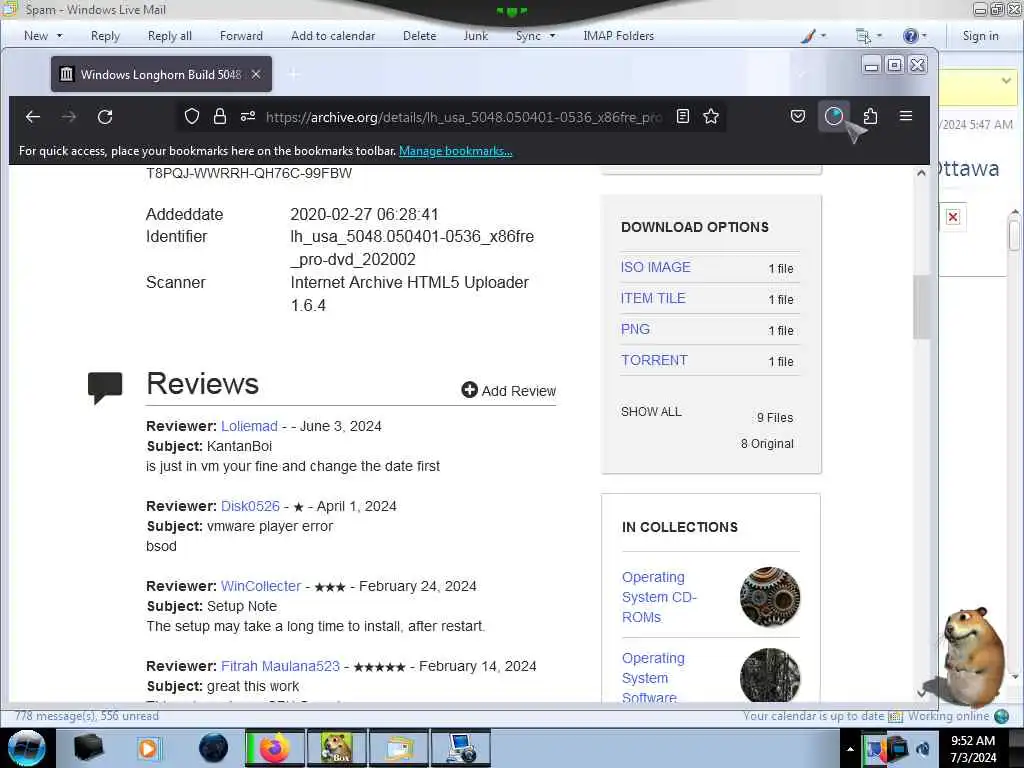
Task: Click the Working online globe status icon
Action: point(1001,716)
